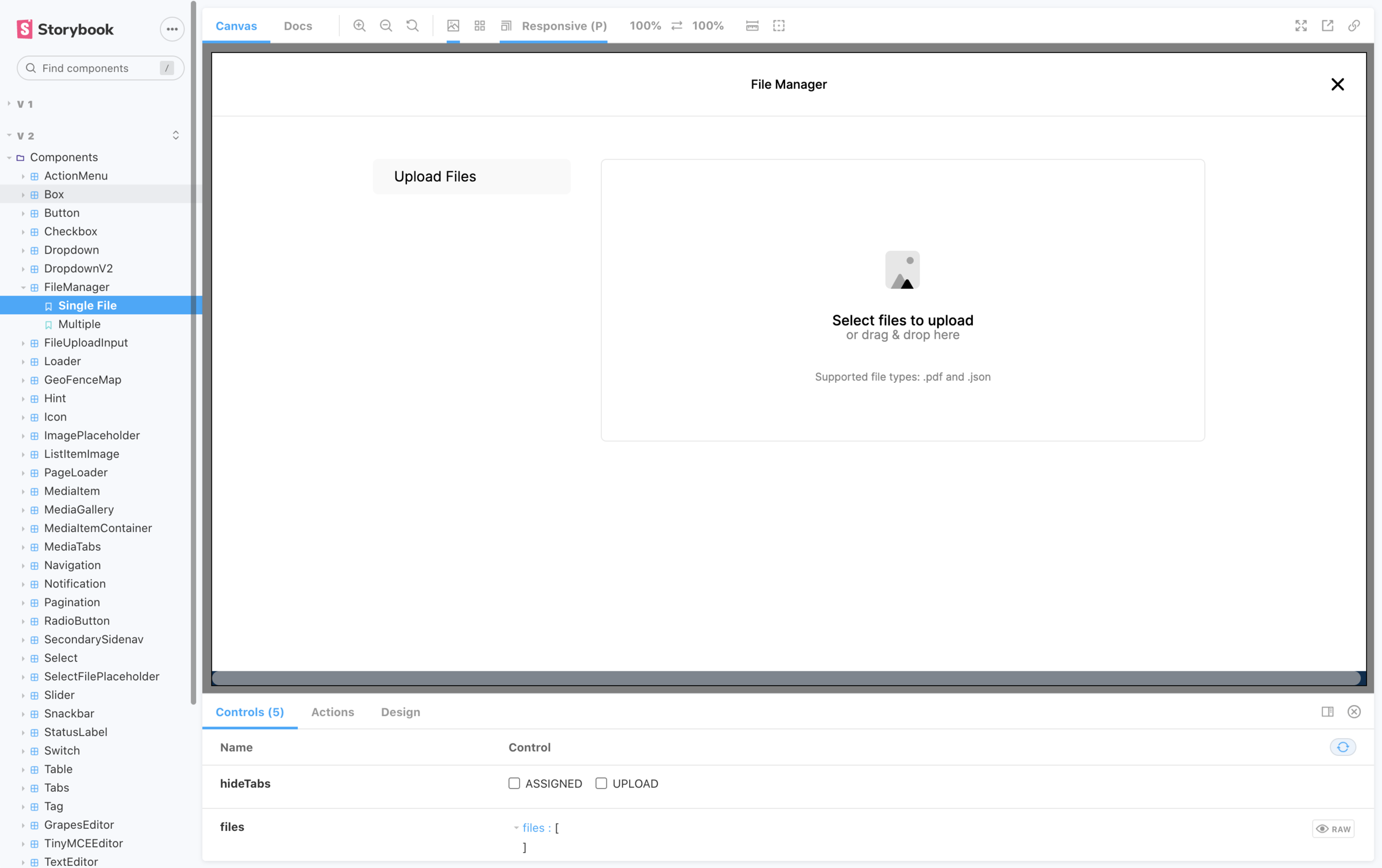1382x868 pixels.
Task: Check the UPLOAD hideTabs checkbox
Action: coord(601,783)
